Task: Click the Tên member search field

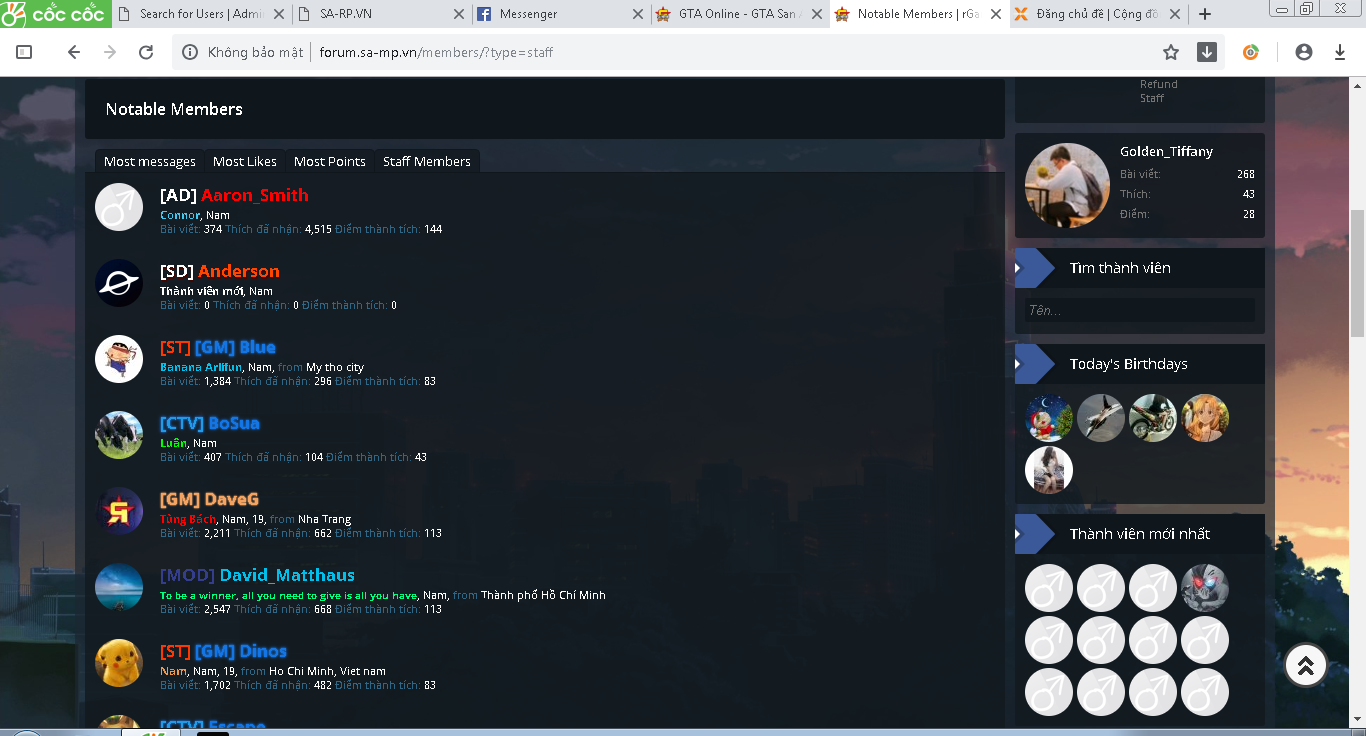Action: pos(1139,310)
